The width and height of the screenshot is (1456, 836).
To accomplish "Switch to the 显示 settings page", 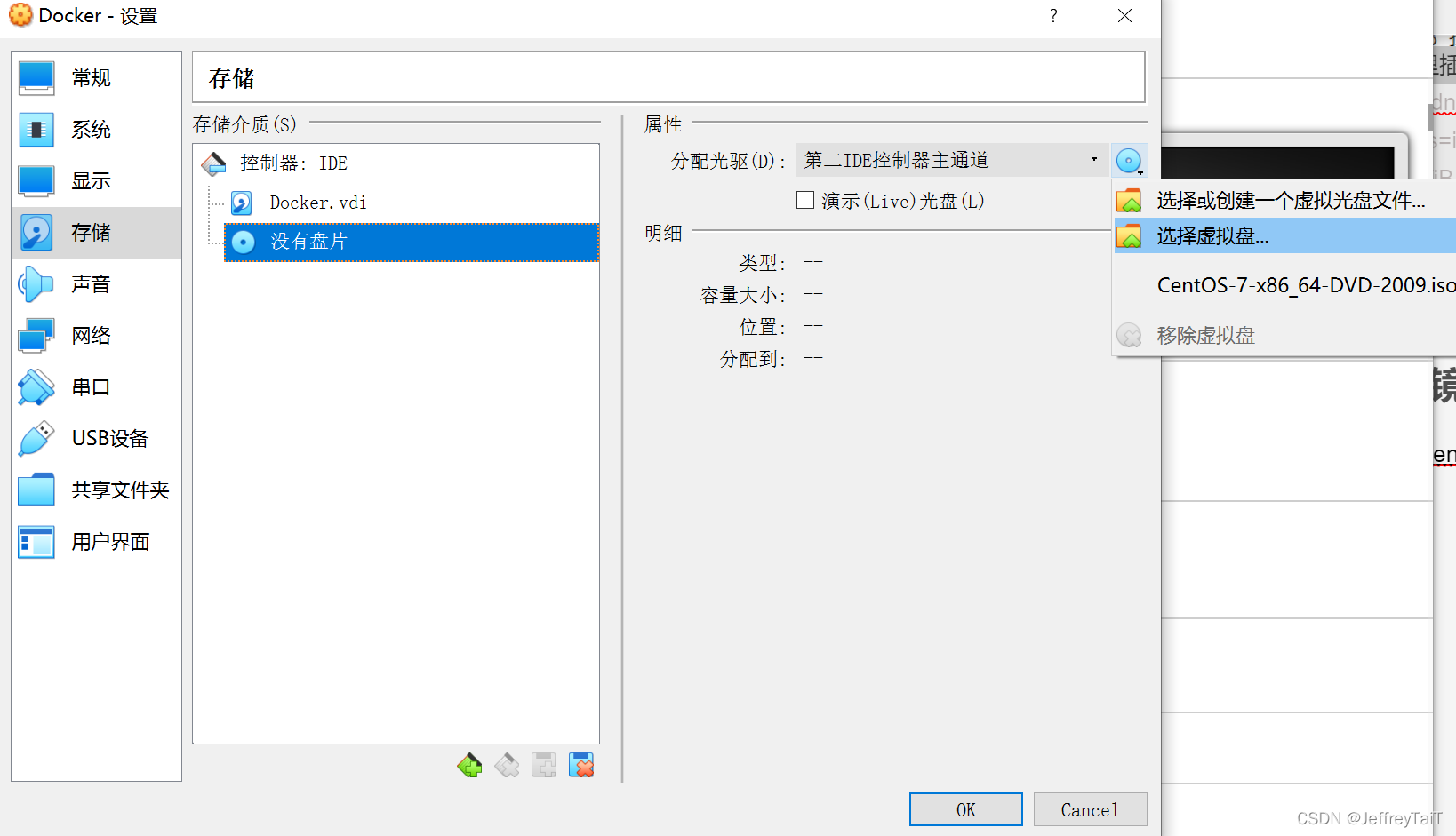I will [97, 181].
